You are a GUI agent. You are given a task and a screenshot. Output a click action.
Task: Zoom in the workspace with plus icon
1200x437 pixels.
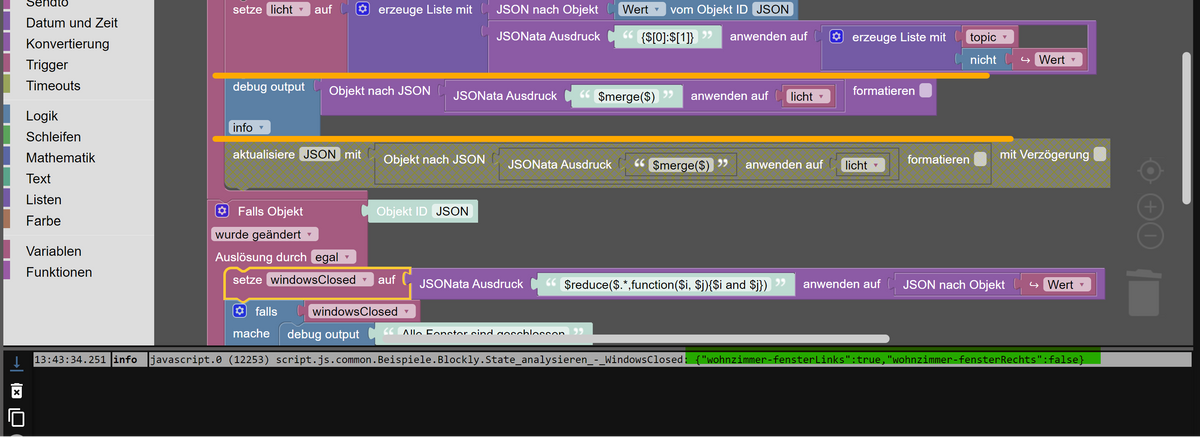(x=1151, y=207)
